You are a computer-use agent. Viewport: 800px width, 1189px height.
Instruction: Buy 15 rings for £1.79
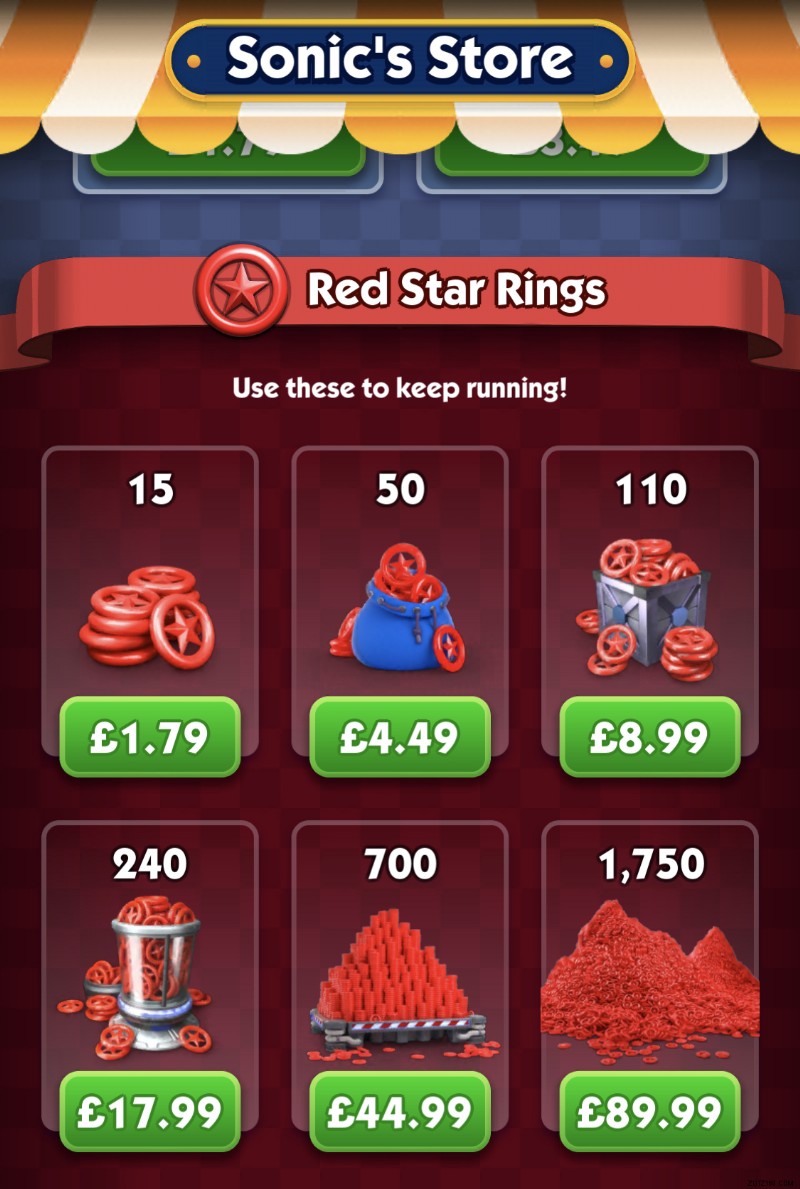[x=150, y=737]
